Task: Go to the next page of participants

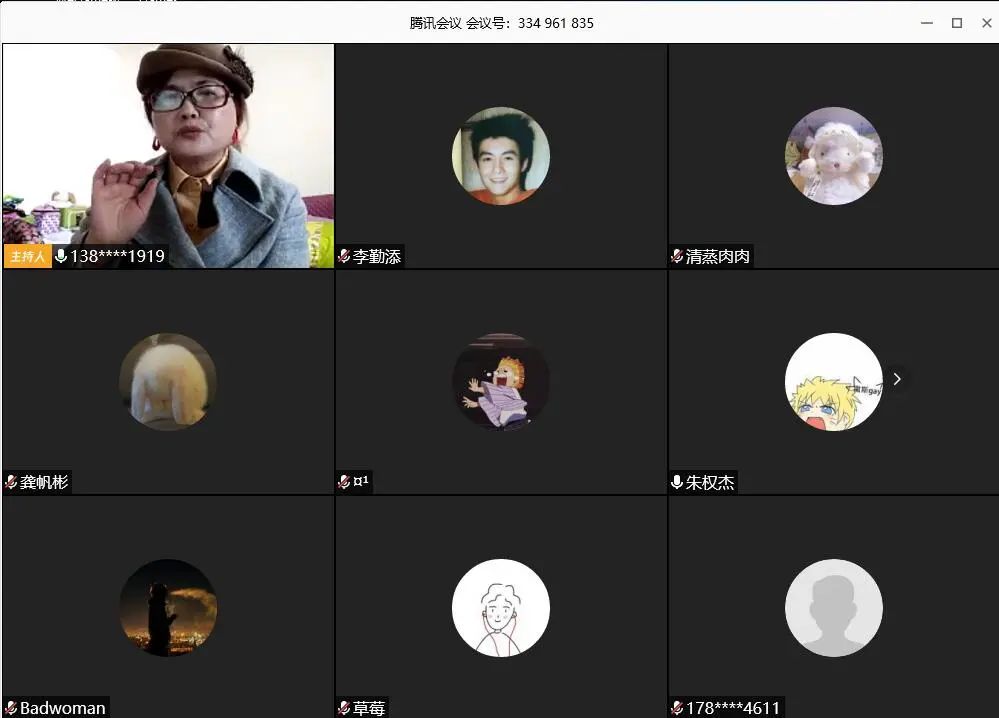Action: point(897,379)
